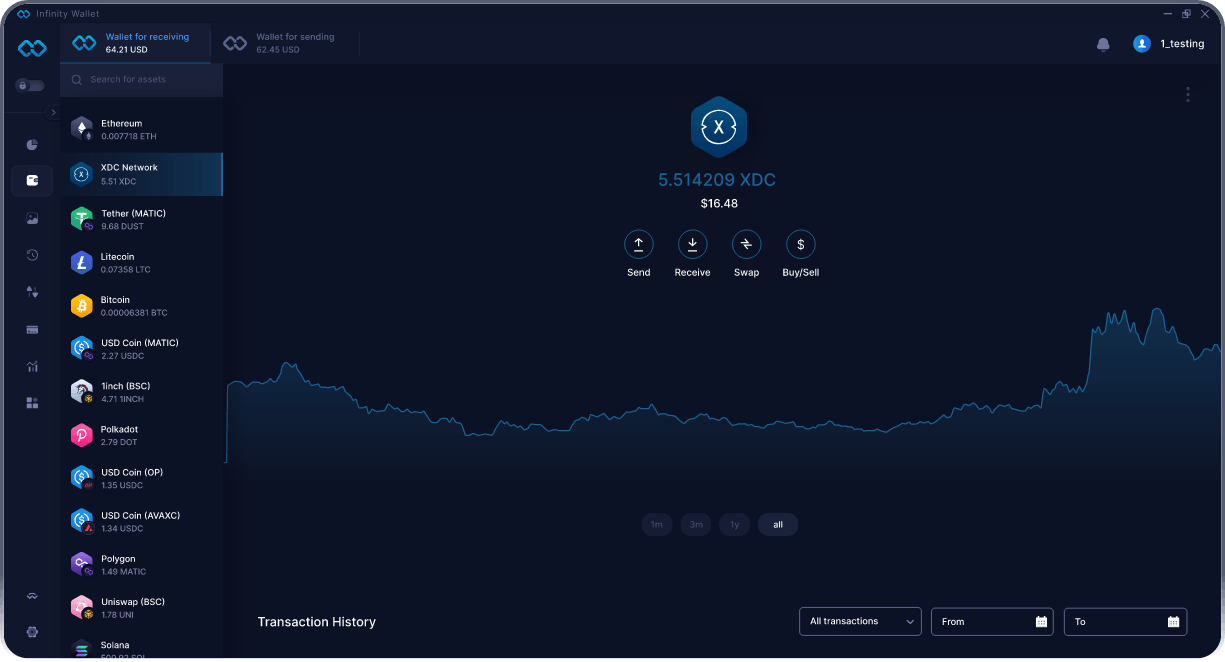Open the NFT gallery image icon
Viewport: 1225px width, 662px height.
(32, 218)
